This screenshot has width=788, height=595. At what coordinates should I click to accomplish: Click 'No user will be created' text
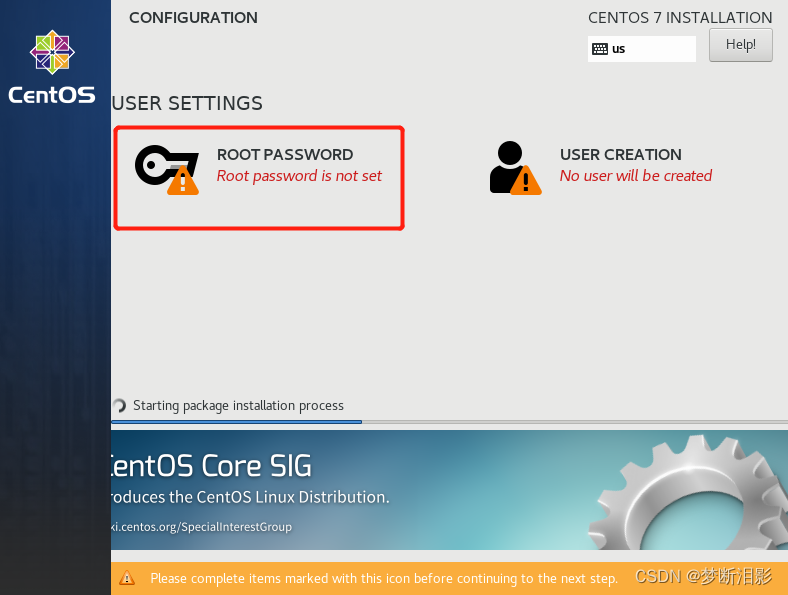click(636, 176)
